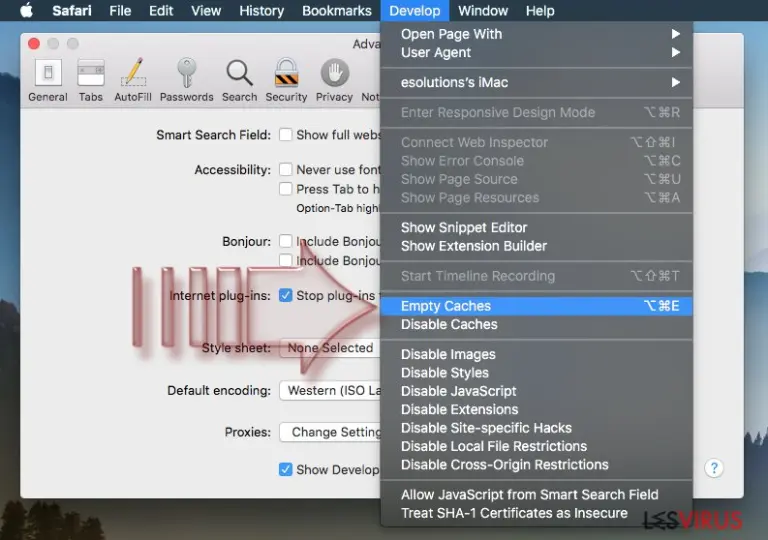
Task: Open the Passwords preferences pane
Action: (x=187, y=80)
